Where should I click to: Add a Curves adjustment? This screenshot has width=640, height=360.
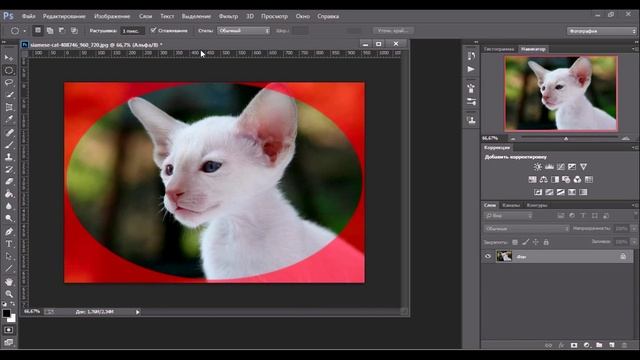[561, 167]
